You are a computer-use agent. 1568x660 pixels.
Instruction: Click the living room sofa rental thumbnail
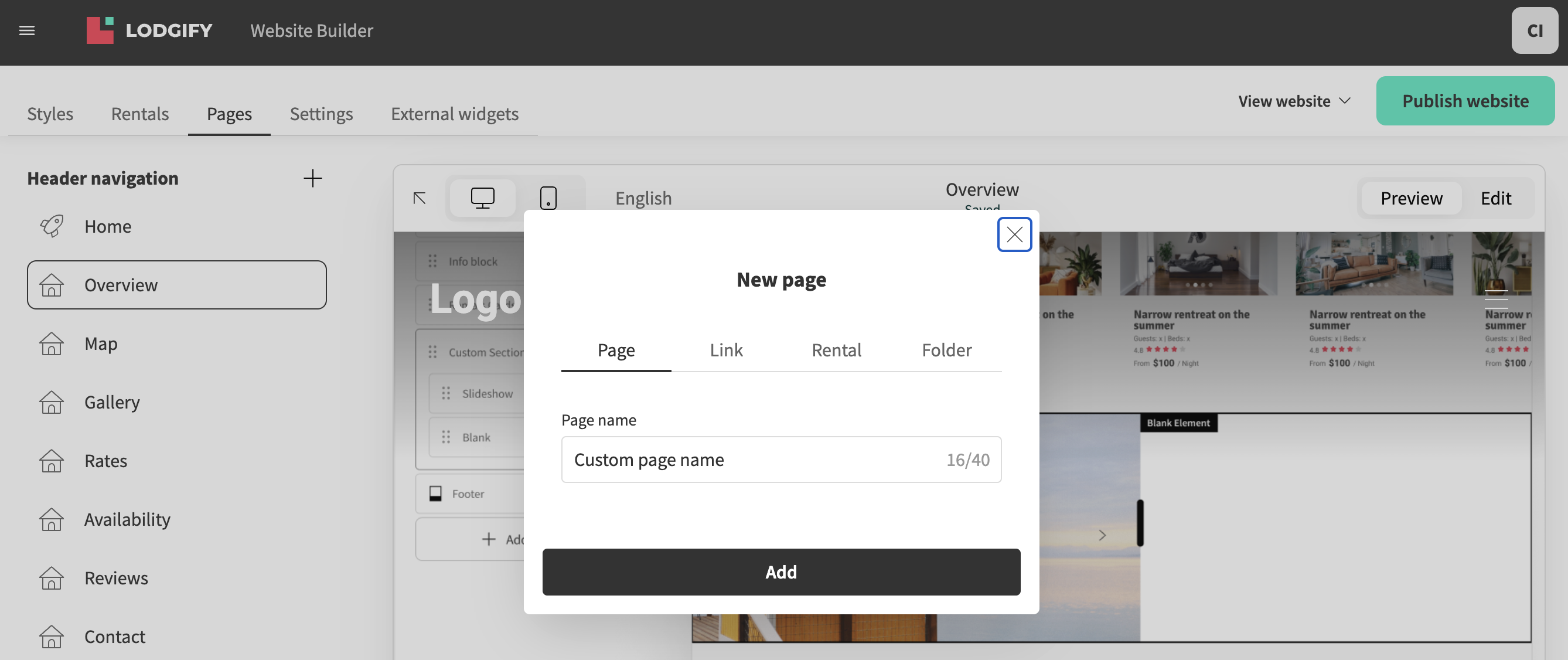1374,264
